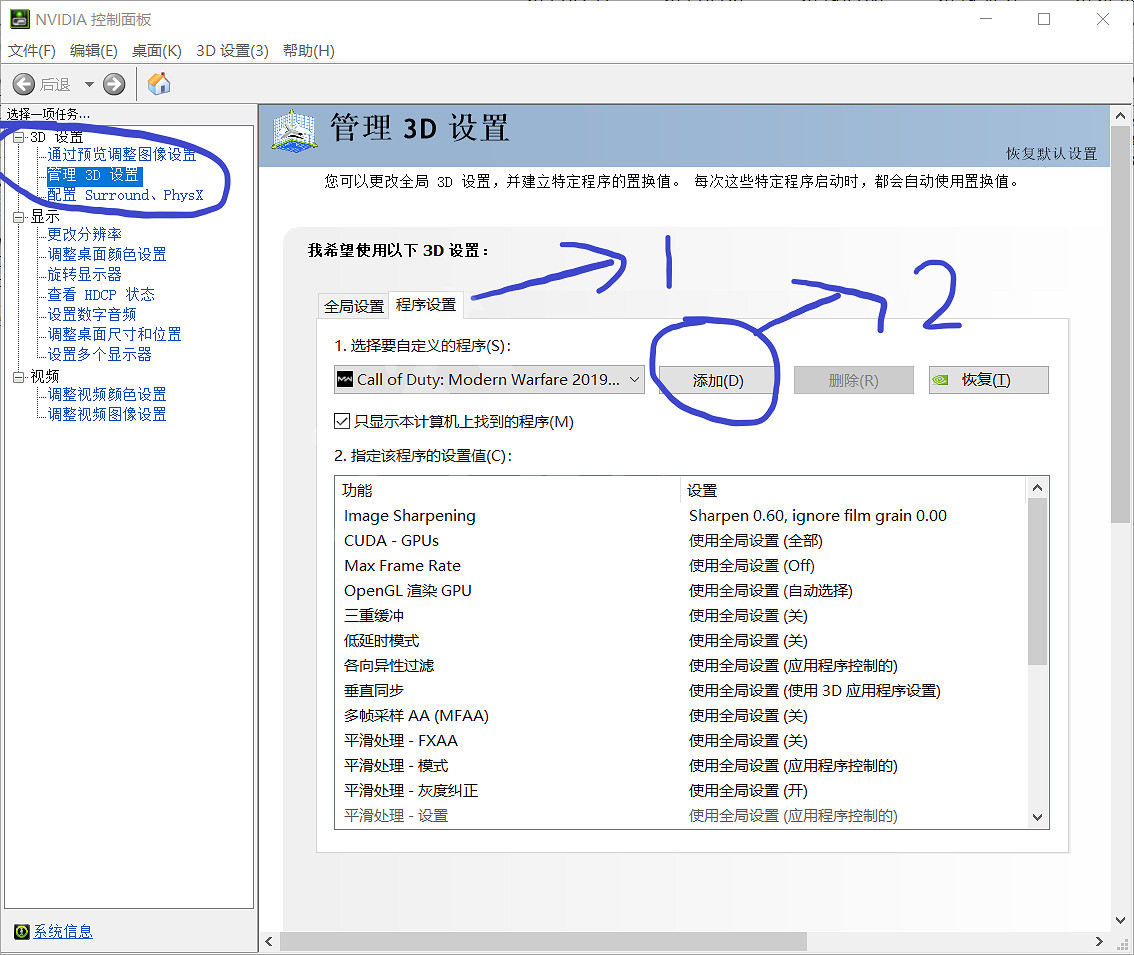Click the Back arrow icon

[x=24, y=84]
